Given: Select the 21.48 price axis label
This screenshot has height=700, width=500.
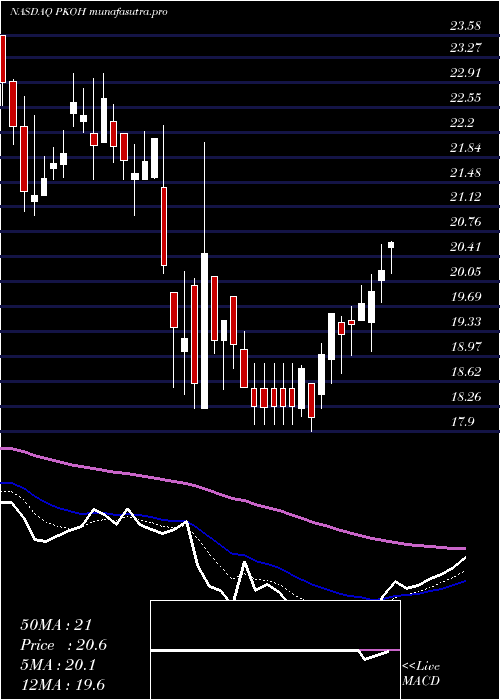Looking at the screenshot, I should pos(465,172).
